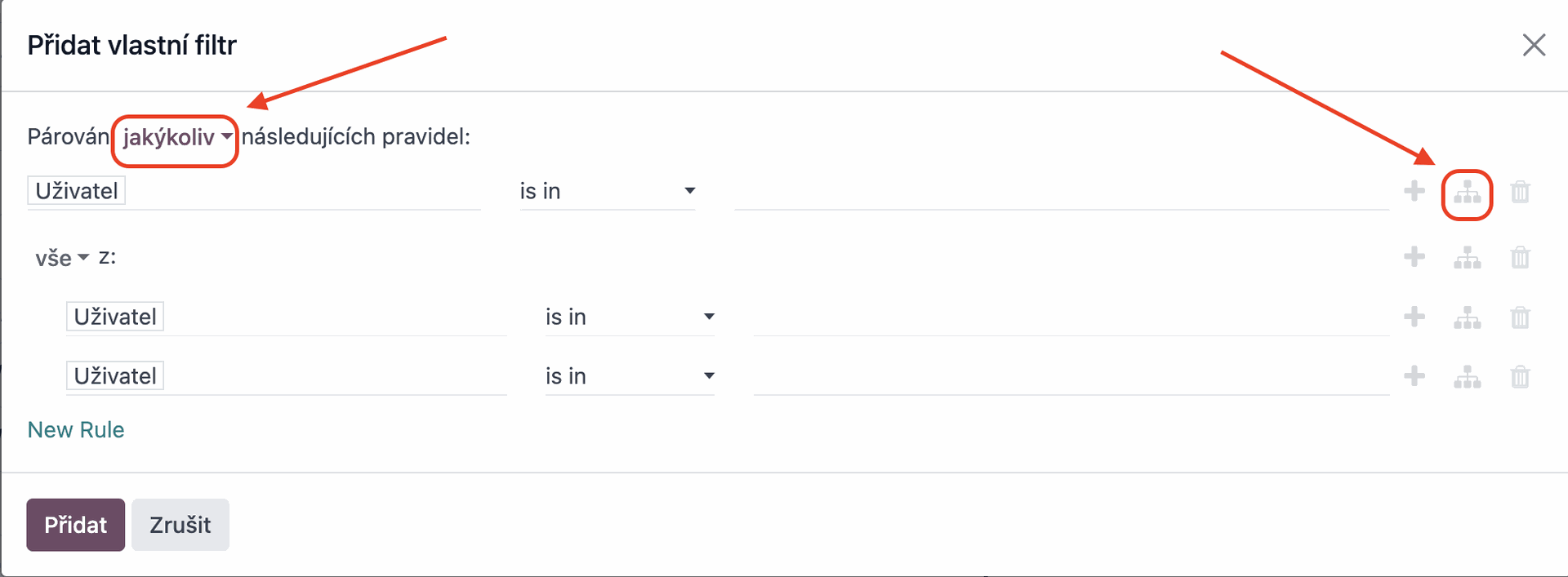Open the 'vše' group condition dropdown

(62, 258)
